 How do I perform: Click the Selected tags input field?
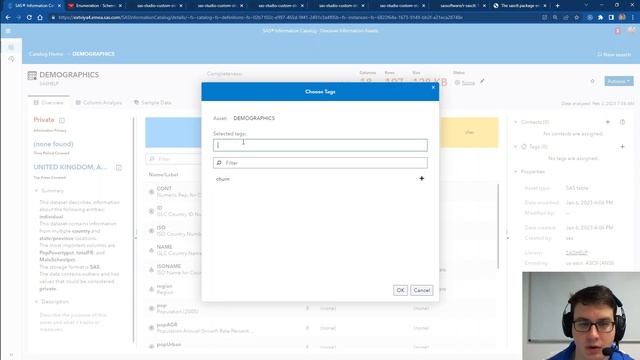point(320,145)
